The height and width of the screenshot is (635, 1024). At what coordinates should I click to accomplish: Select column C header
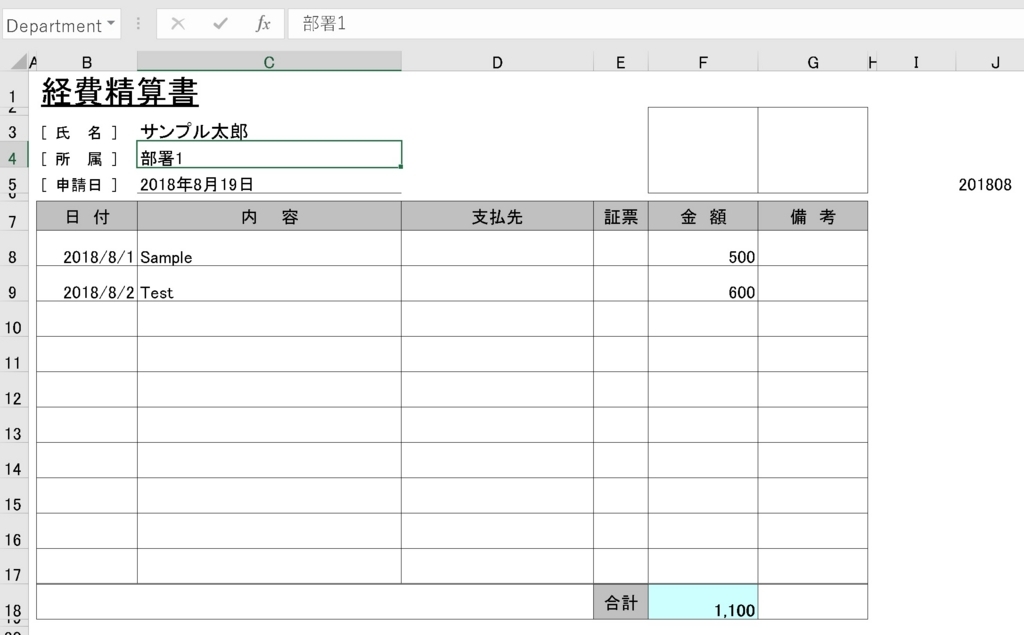269,62
